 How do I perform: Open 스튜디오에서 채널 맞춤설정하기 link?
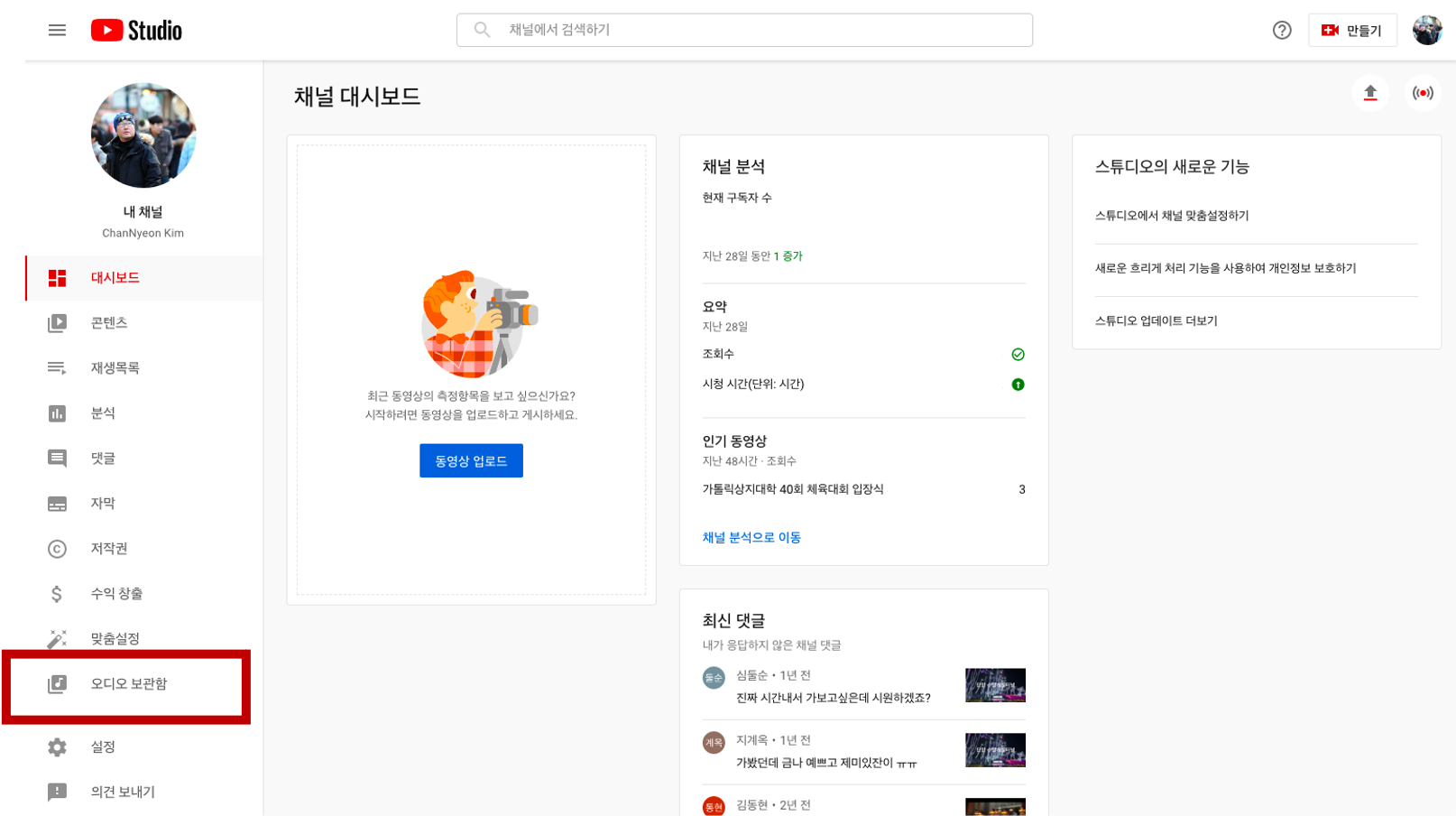[x=1172, y=216]
